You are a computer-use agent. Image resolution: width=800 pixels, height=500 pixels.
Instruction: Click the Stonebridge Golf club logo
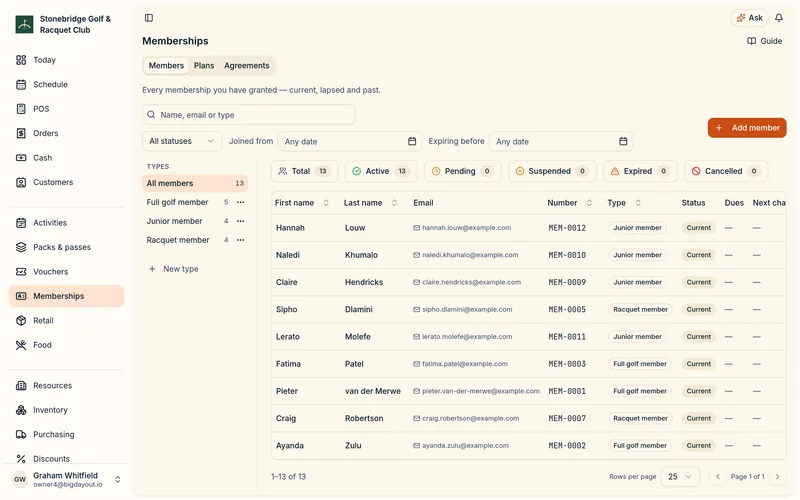pos(24,24)
